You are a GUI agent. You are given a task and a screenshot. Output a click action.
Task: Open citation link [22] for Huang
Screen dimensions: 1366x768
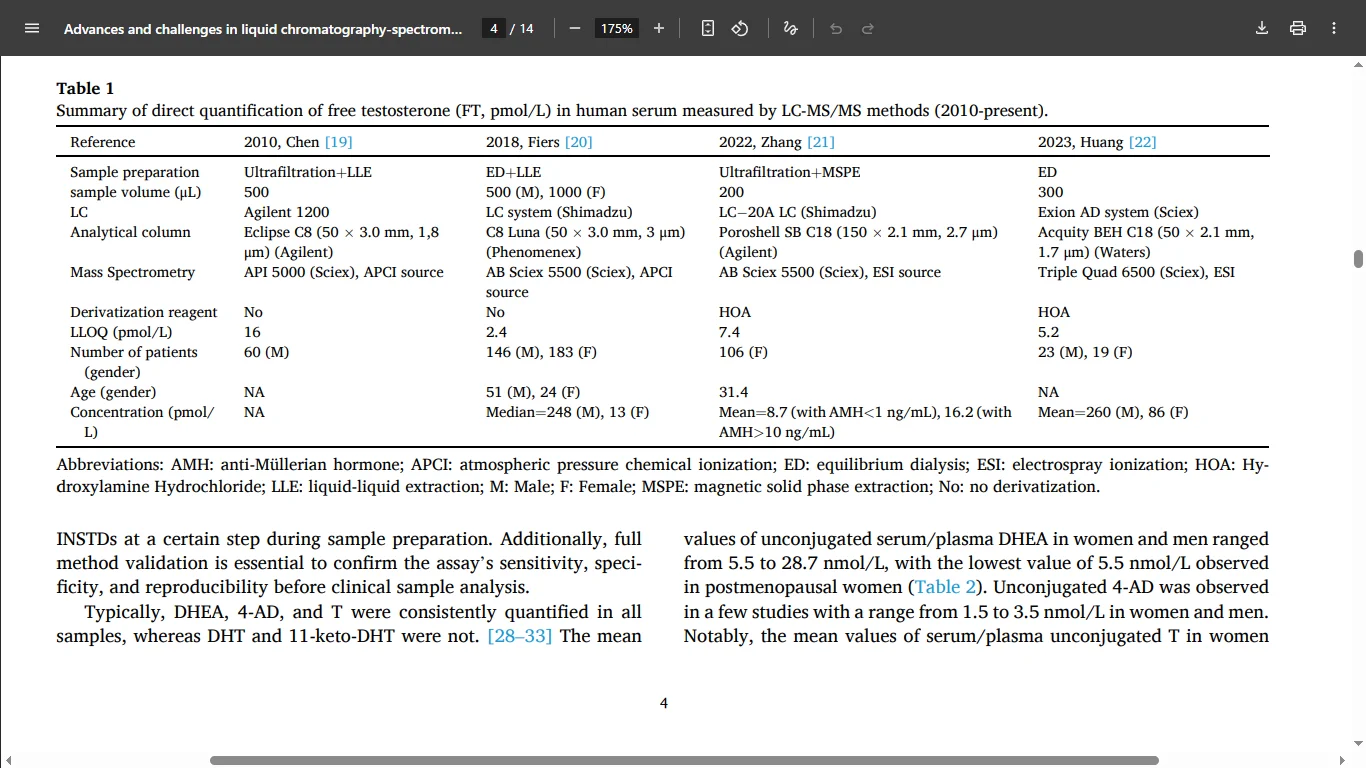pos(1142,142)
